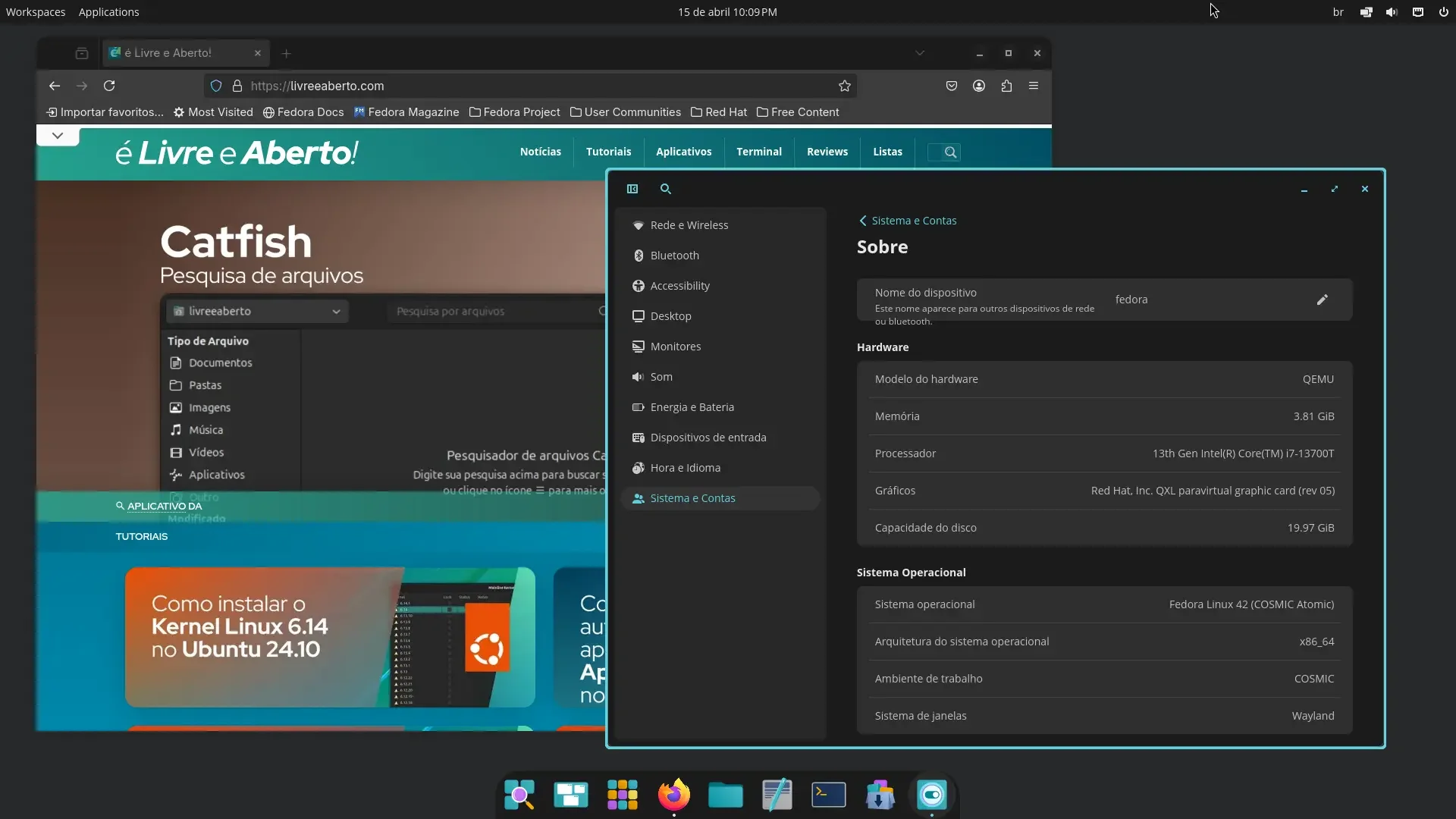Open the search icon in COSMIC Settings

[x=666, y=189]
